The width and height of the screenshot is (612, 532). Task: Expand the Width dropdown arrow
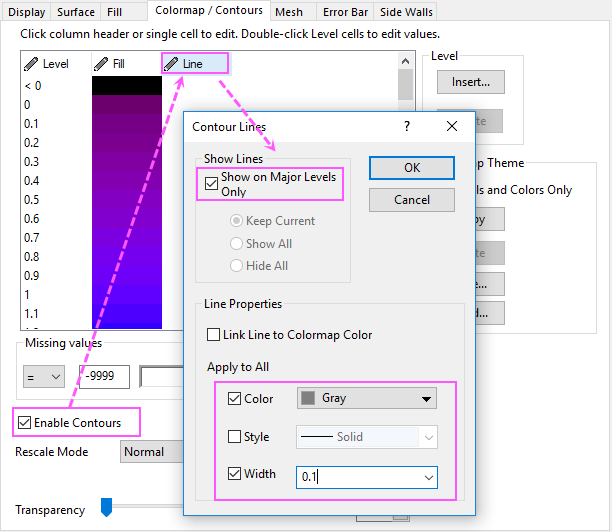click(429, 478)
